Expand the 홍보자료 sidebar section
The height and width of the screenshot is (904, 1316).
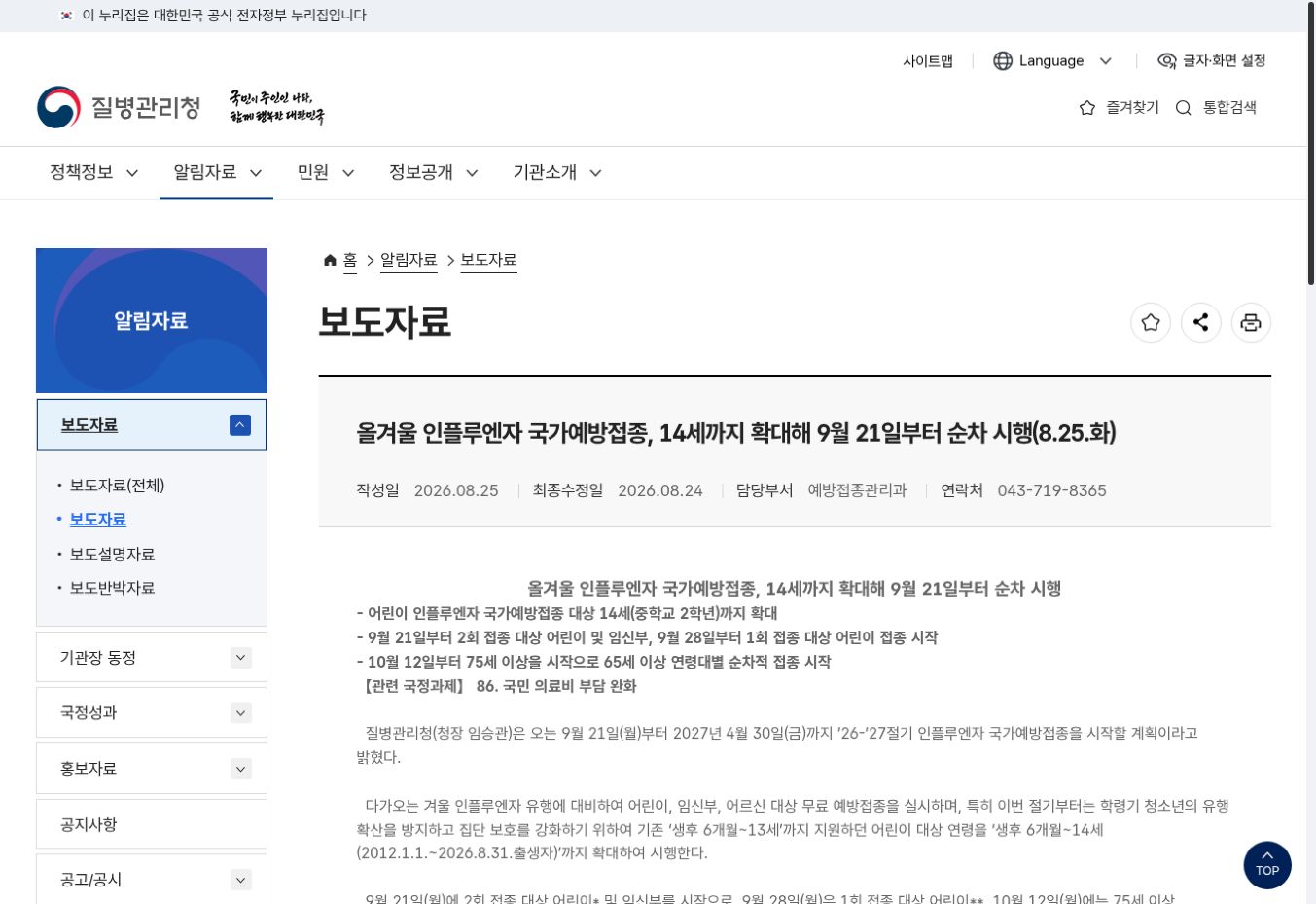tap(241, 769)
